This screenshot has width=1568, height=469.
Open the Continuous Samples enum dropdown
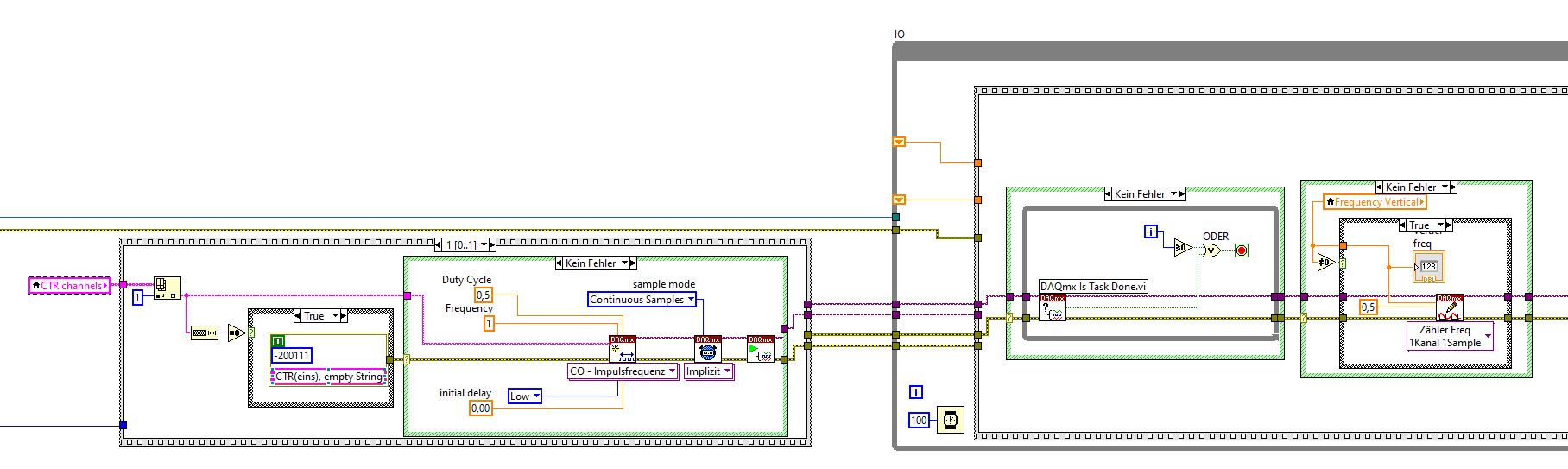point(642,300)
